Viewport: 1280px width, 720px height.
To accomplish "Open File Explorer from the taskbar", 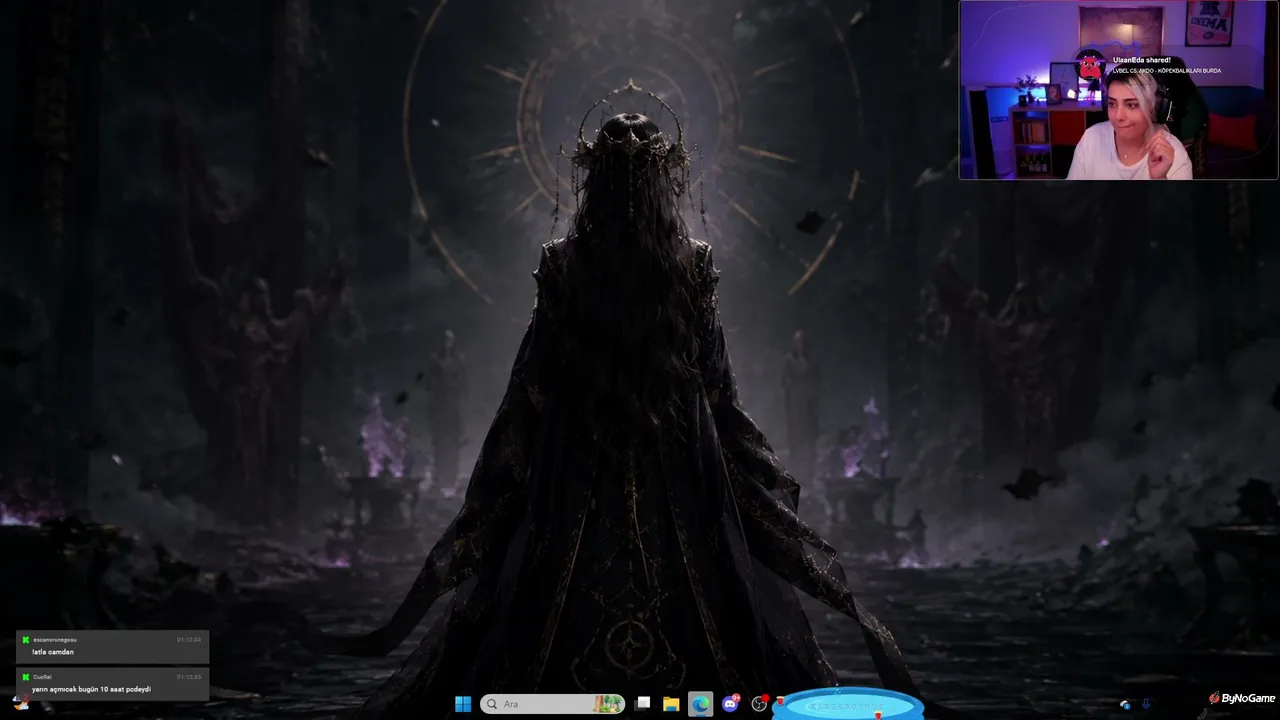I will (671, 704).
